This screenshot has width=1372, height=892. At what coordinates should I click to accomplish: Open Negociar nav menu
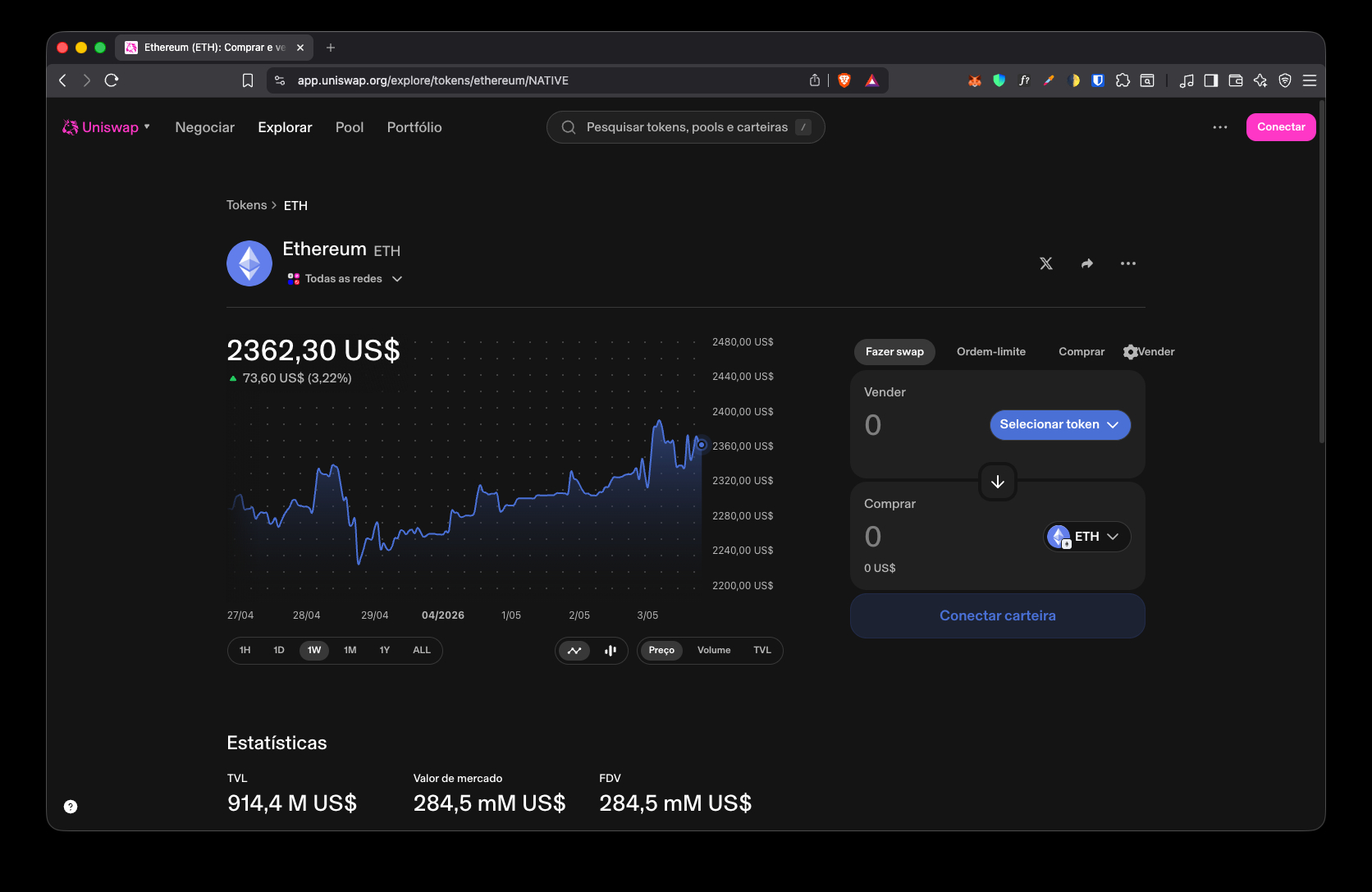pyautogui.click(x=205, y=127)
